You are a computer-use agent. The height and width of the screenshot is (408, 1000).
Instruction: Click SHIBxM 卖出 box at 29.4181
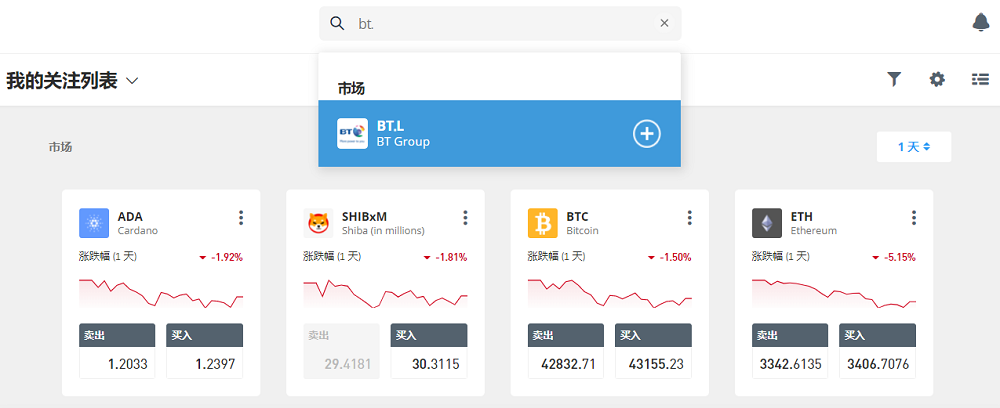coord(342,351)
